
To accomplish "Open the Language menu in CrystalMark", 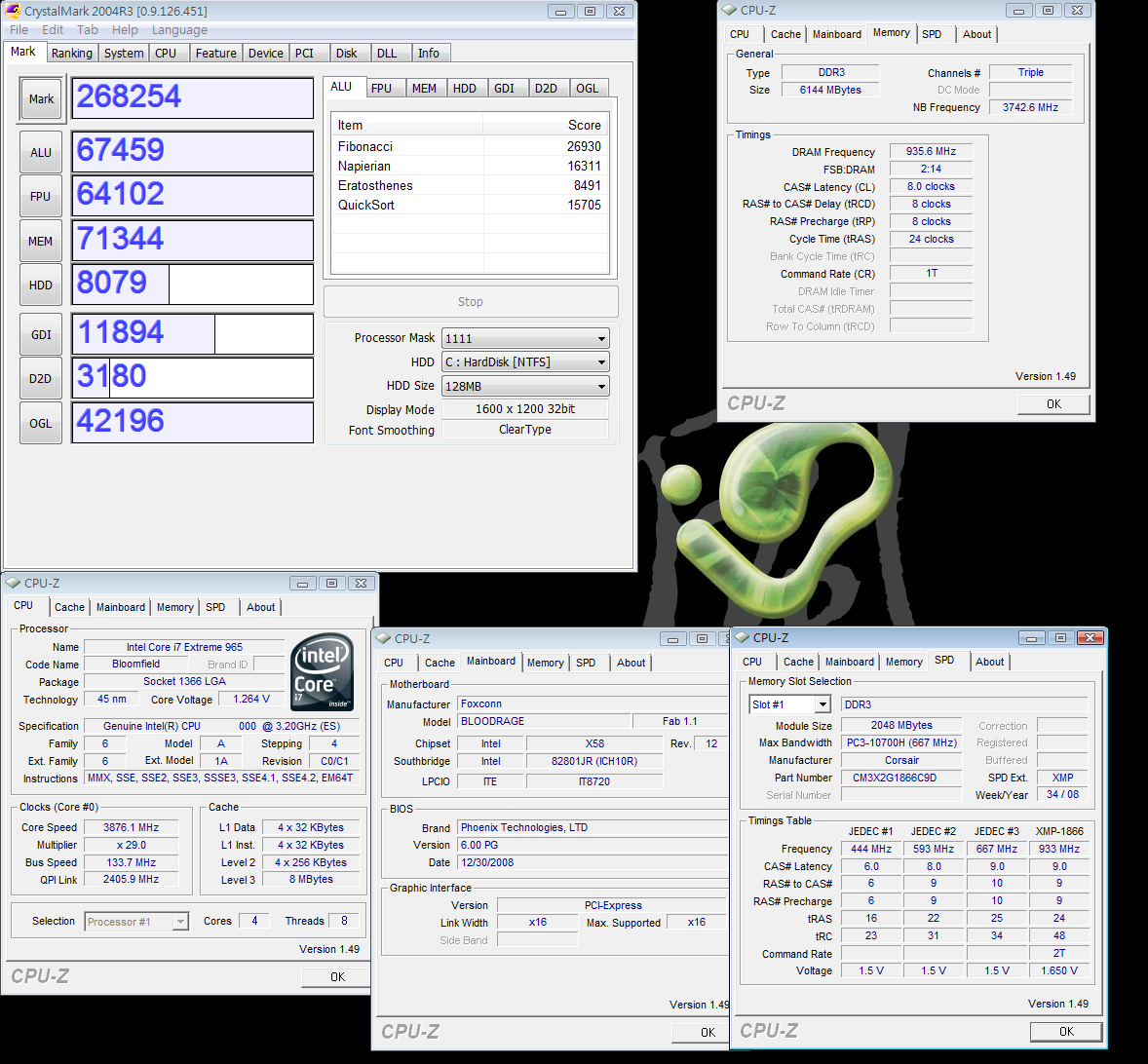I will 179,30.
